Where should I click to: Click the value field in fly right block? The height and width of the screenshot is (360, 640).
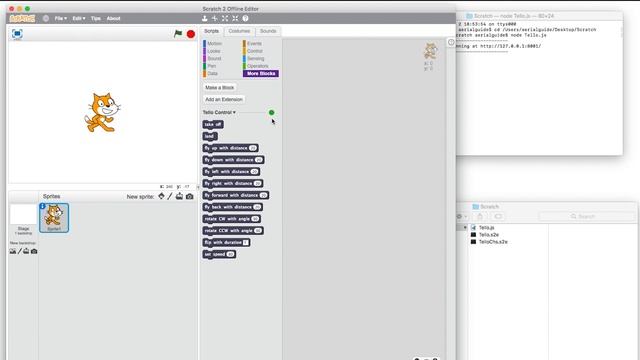click(x=258, y=184)
